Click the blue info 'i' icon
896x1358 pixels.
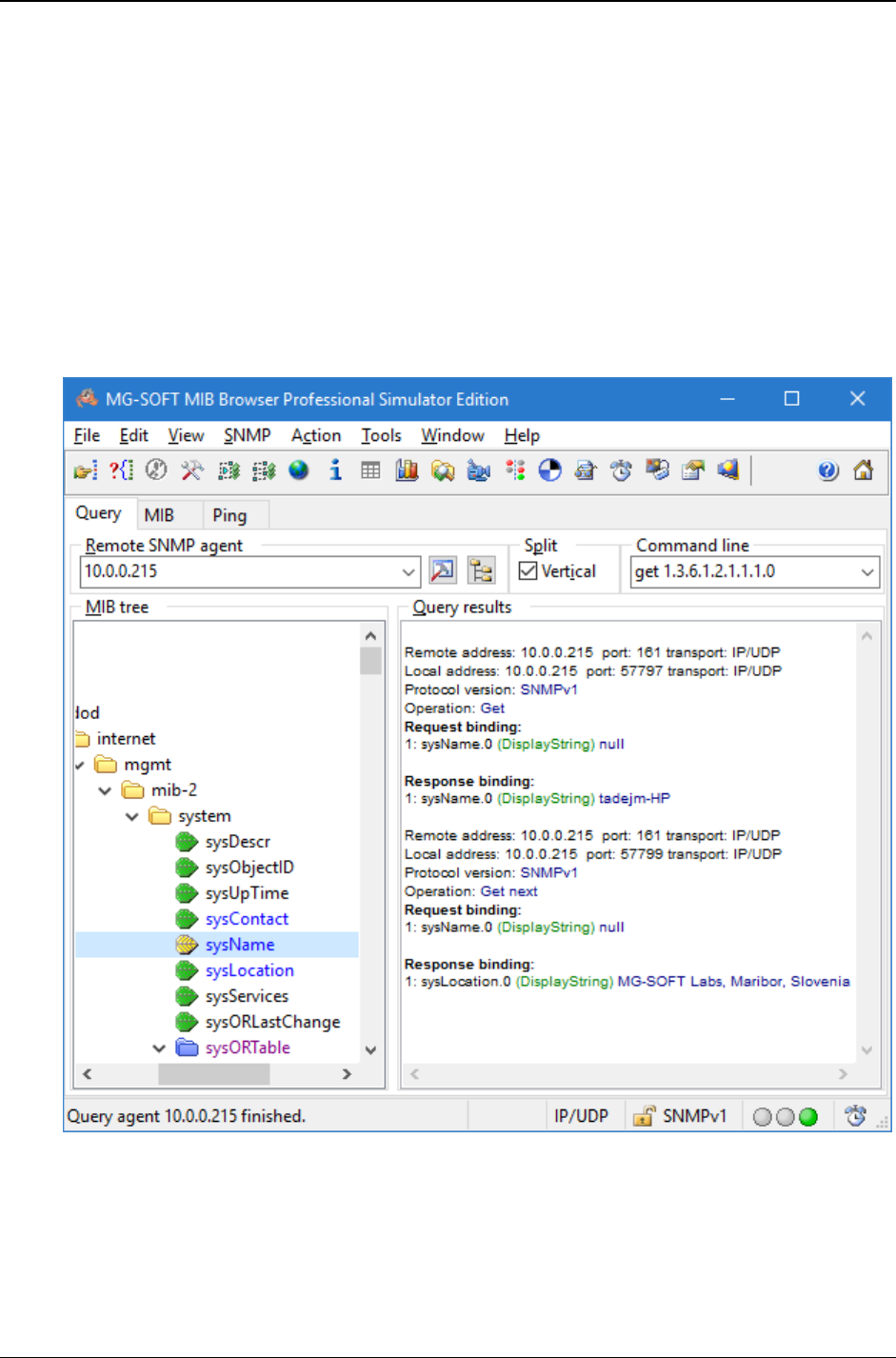pos(335,470)
